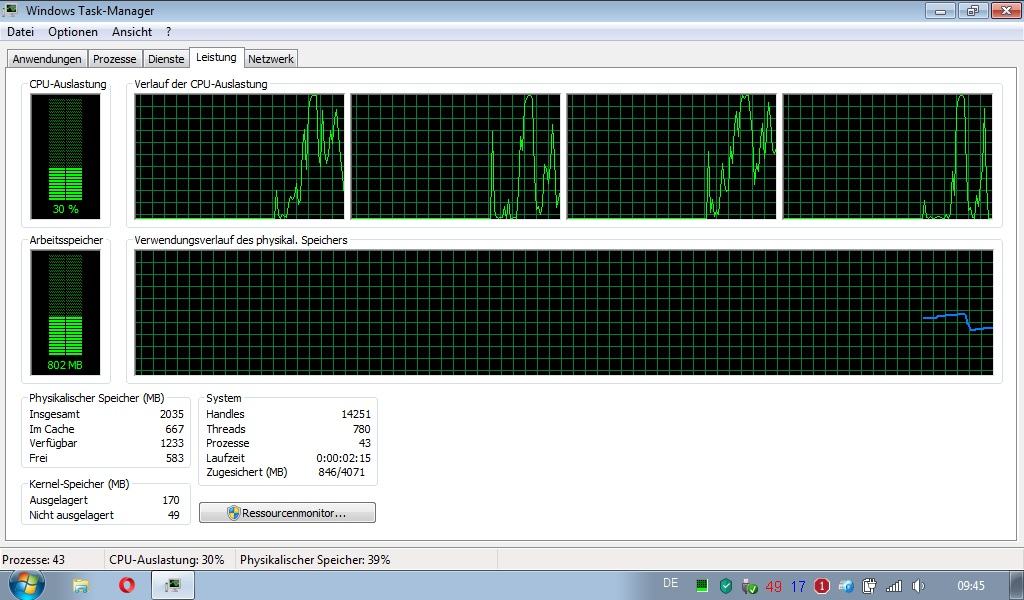Screen dimensions: 1024x600
Task: Open the Windows Start orb
Action: pos(26,585)
